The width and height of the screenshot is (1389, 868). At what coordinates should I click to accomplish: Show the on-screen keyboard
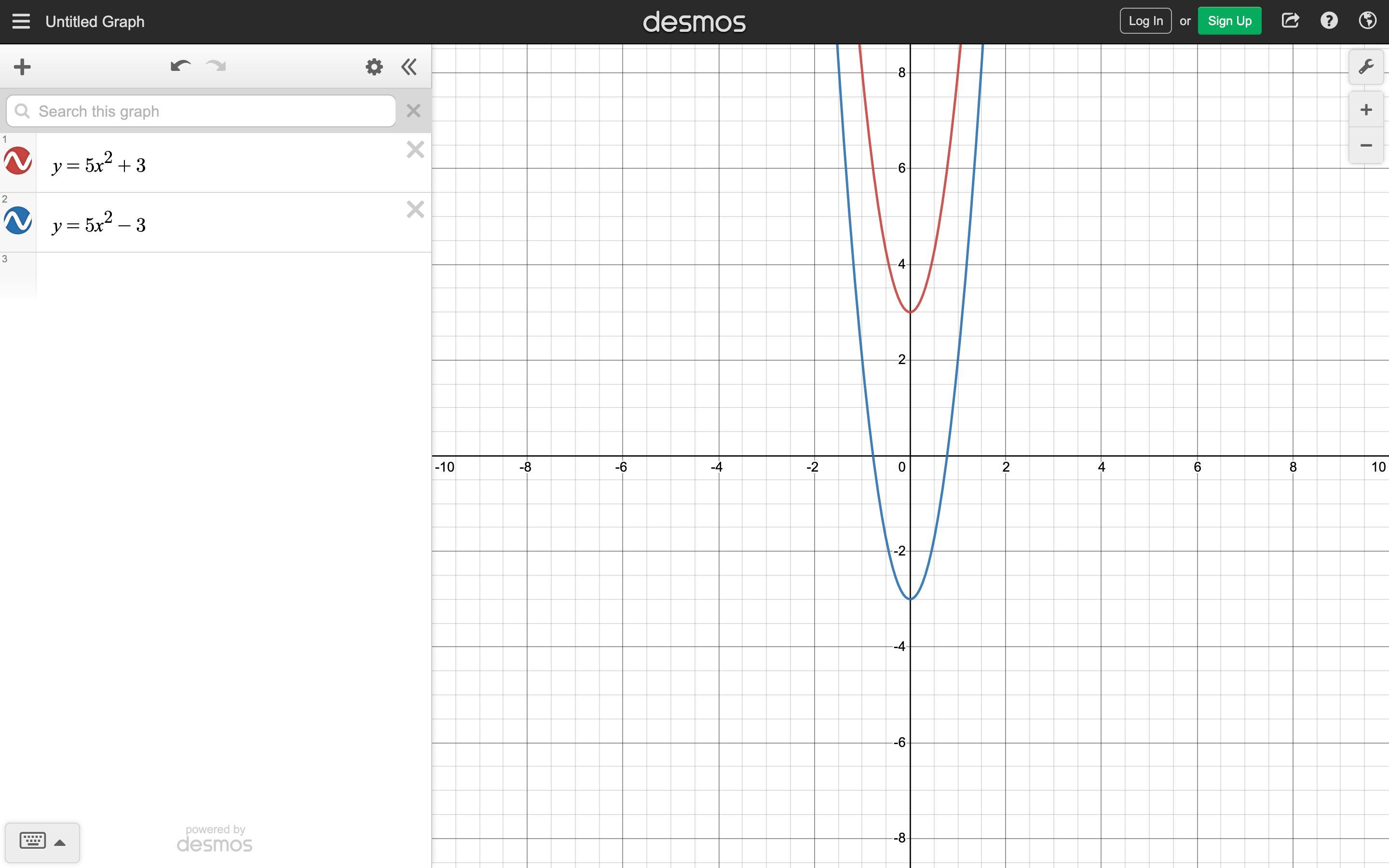[x=33, y=841]
